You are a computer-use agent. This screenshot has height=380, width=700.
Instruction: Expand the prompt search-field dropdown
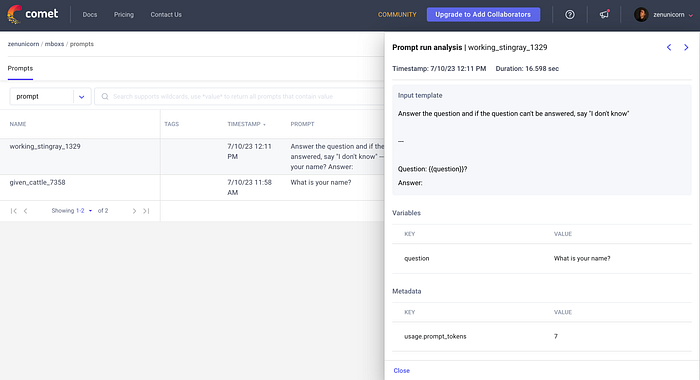pyautogui.click(x=81, y=96)
